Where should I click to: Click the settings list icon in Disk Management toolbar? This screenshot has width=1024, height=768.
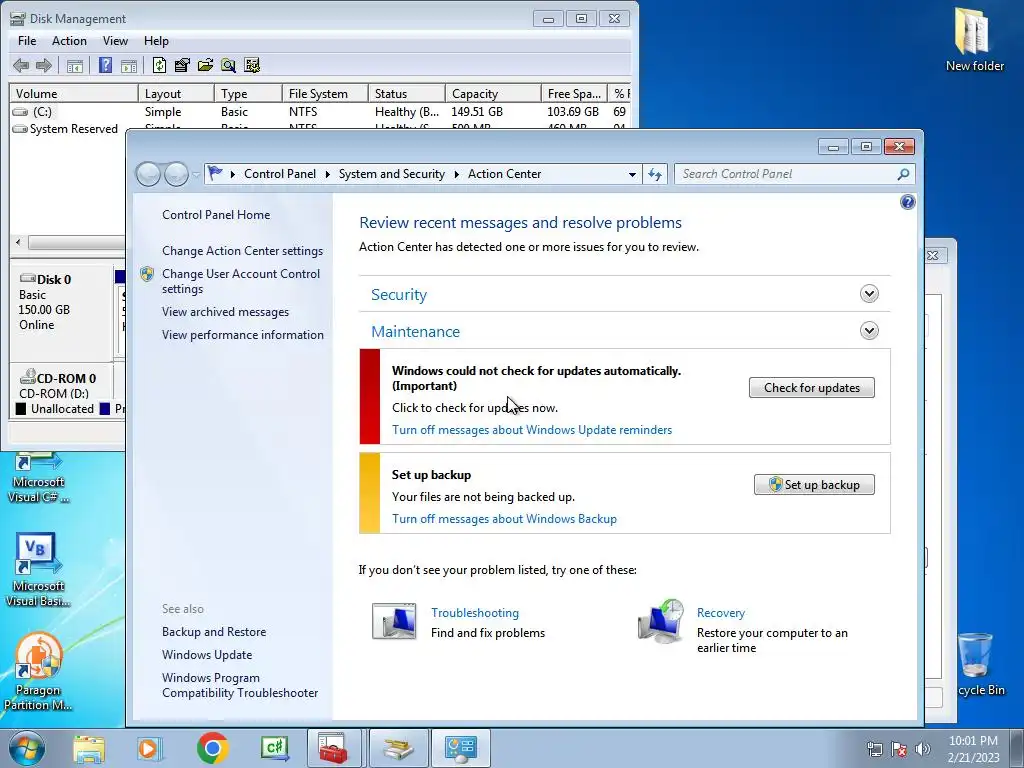(x=252, y=65)
